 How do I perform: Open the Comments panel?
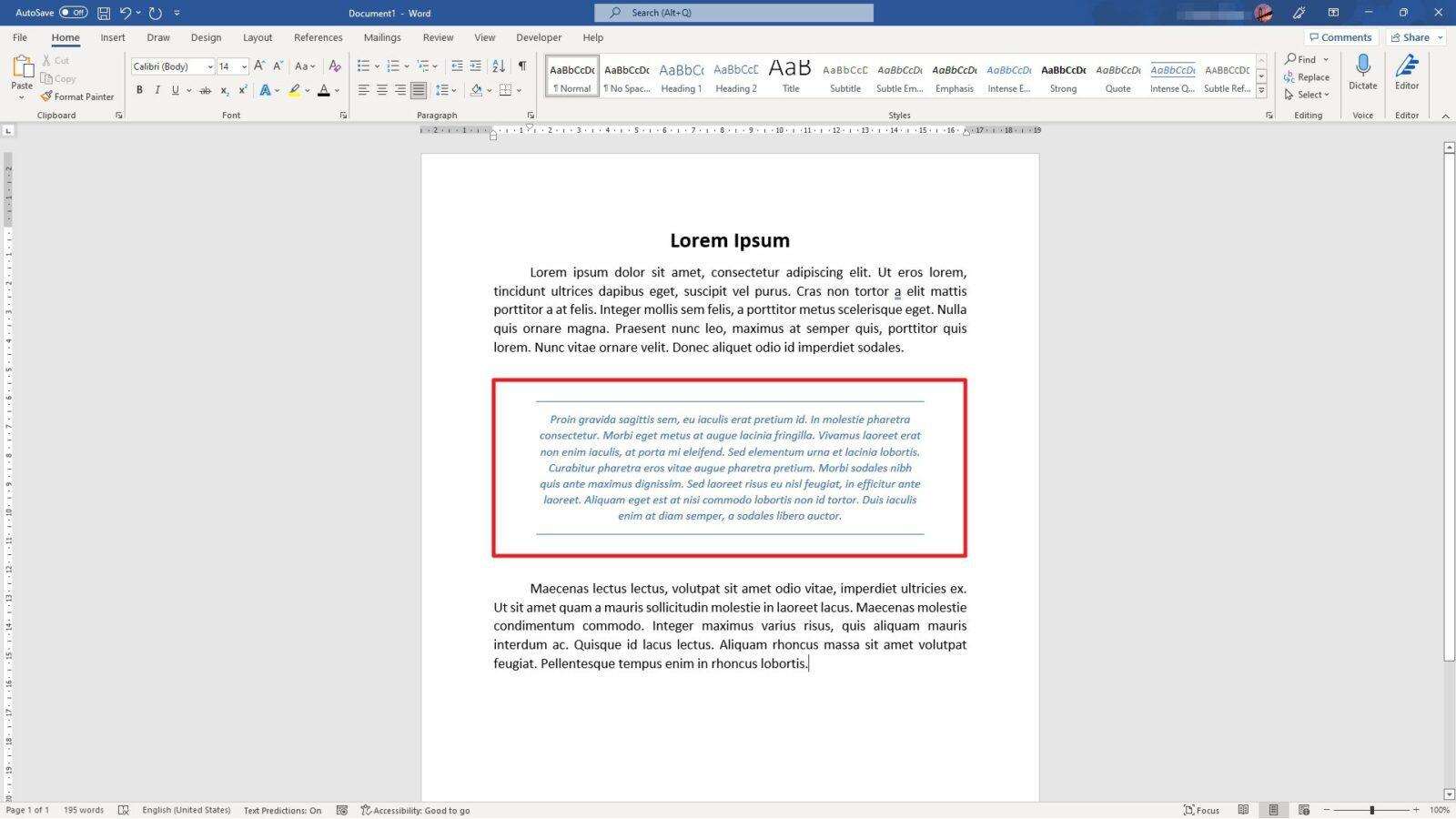(x=1340, y=36)
